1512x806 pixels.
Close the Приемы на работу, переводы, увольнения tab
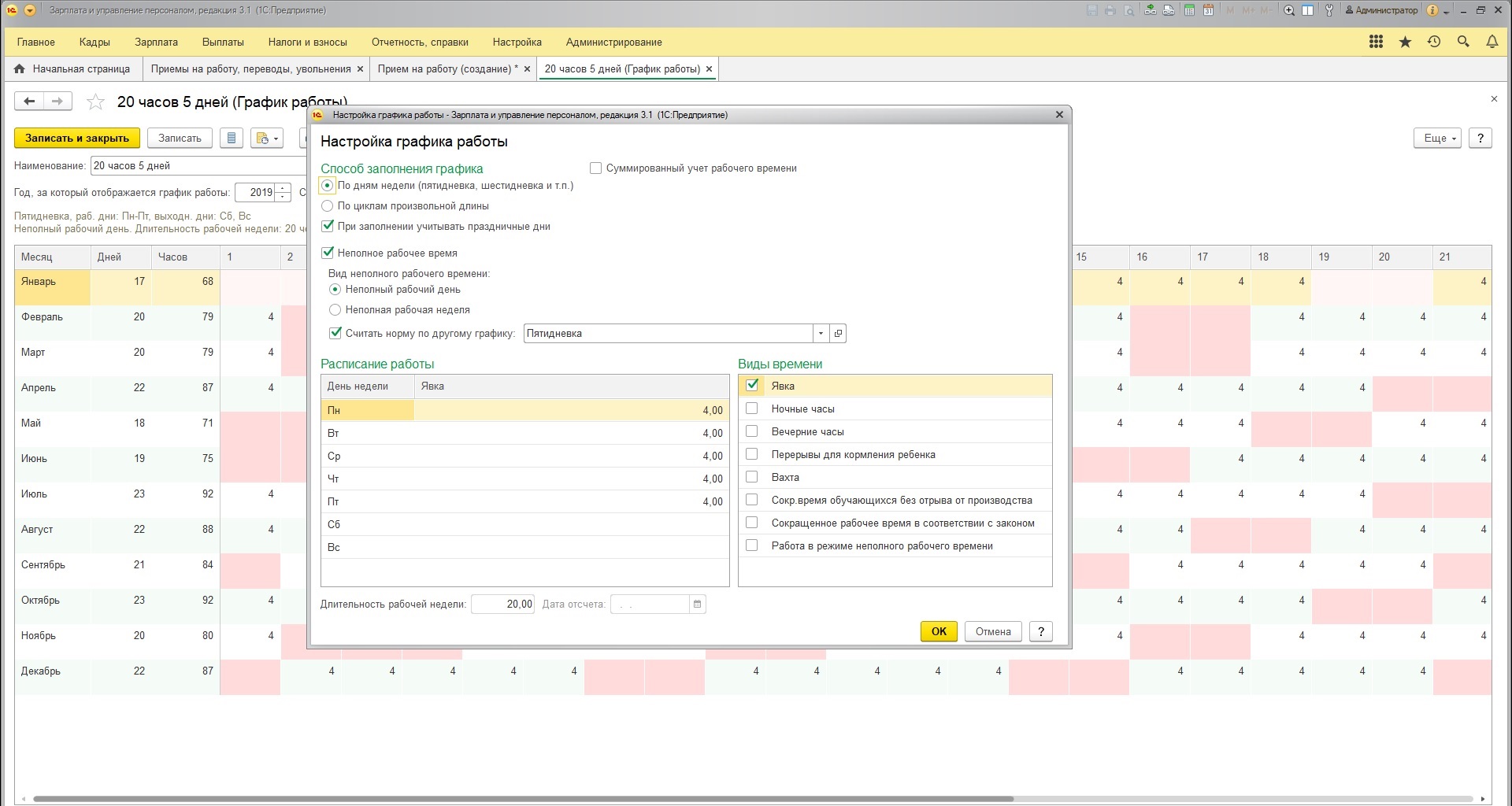click(x=360, y=68)
